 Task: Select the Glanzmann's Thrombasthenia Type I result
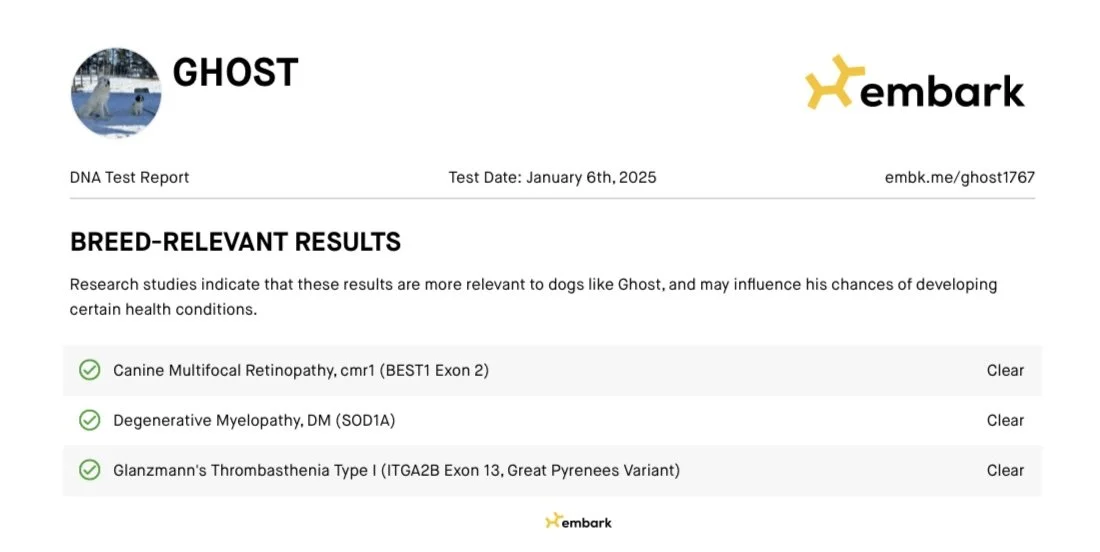[x=396, y=470]
